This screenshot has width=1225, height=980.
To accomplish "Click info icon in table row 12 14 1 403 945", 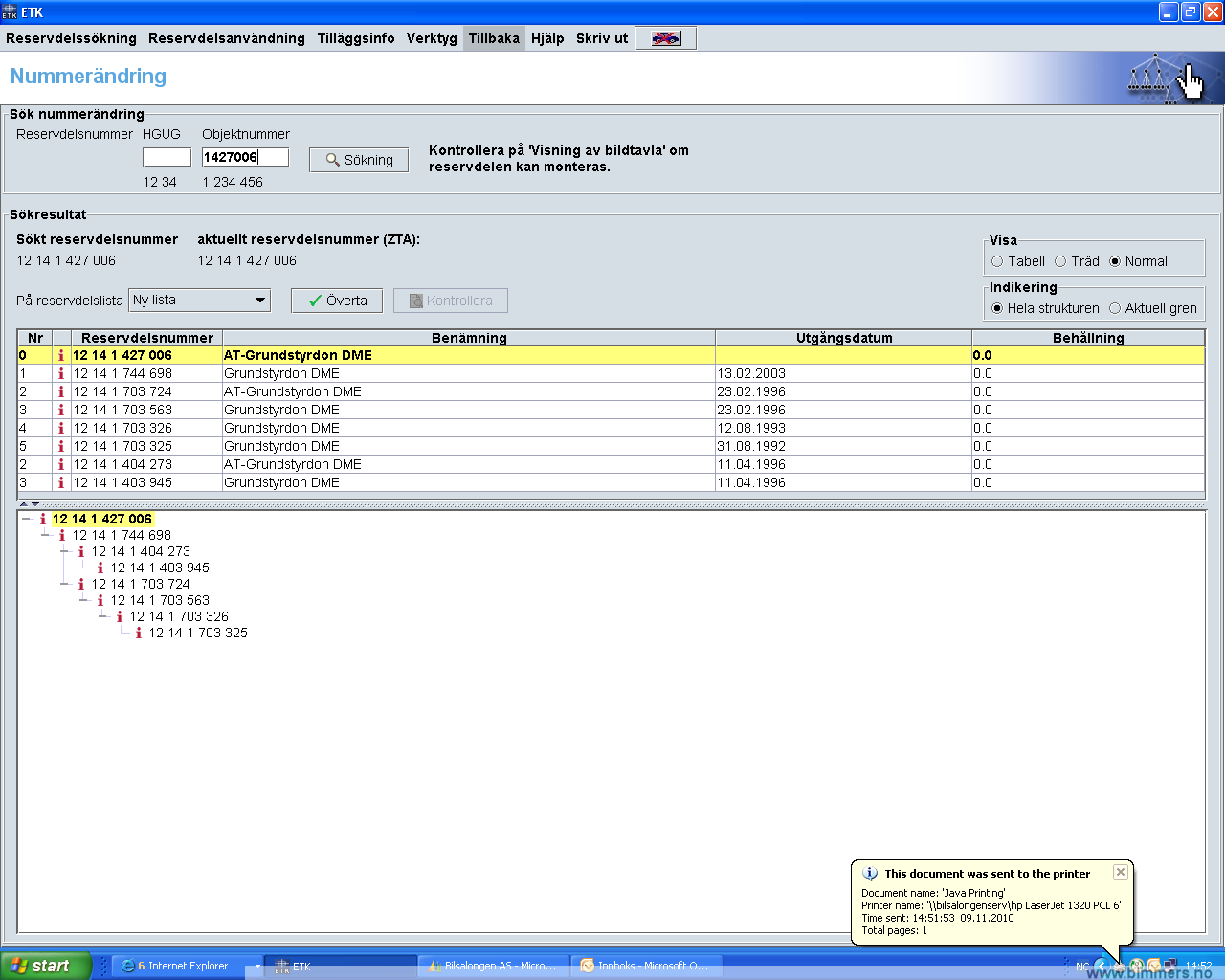I will pos(61,482).
